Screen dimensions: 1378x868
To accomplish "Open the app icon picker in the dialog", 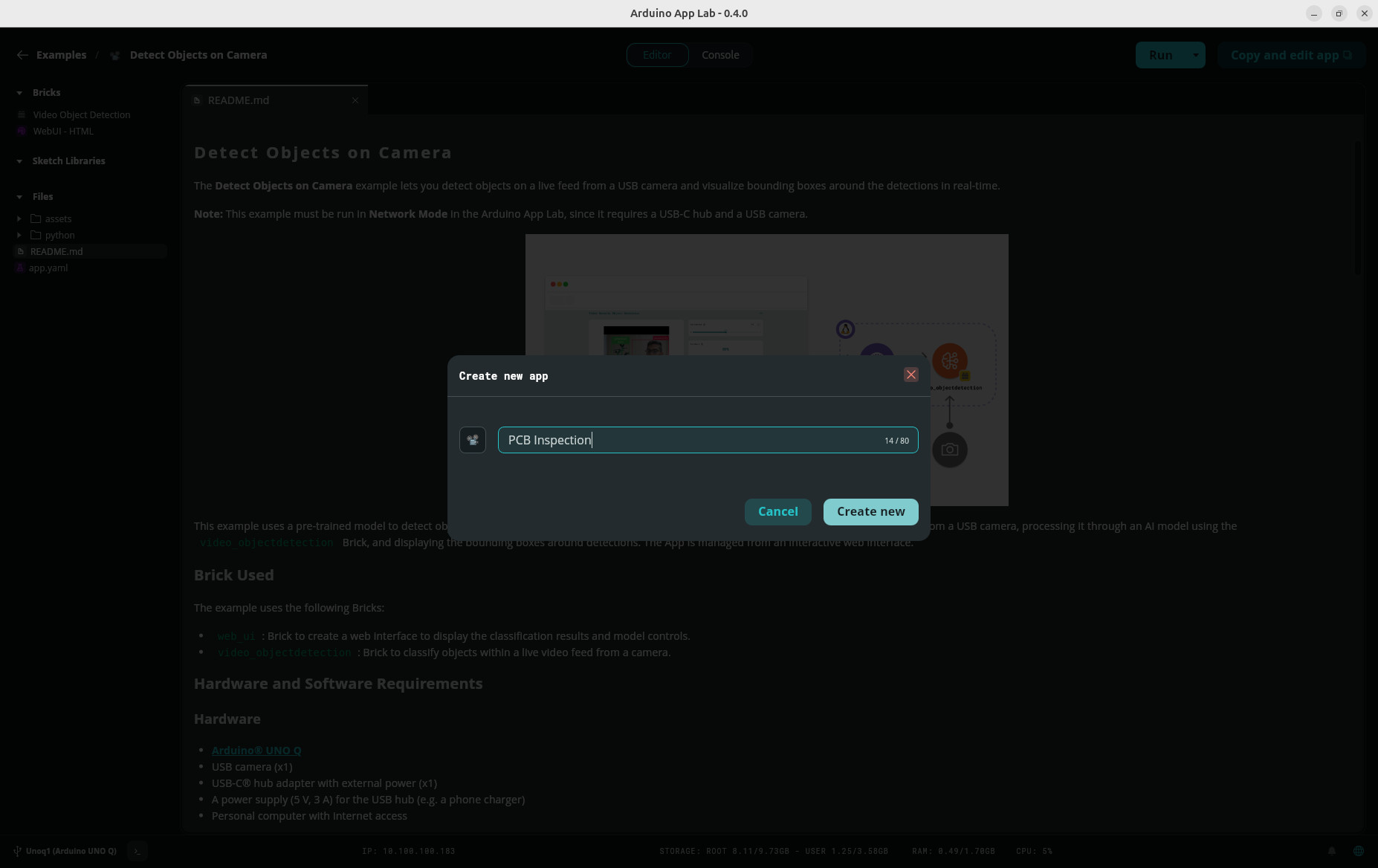I will point(473,440).
